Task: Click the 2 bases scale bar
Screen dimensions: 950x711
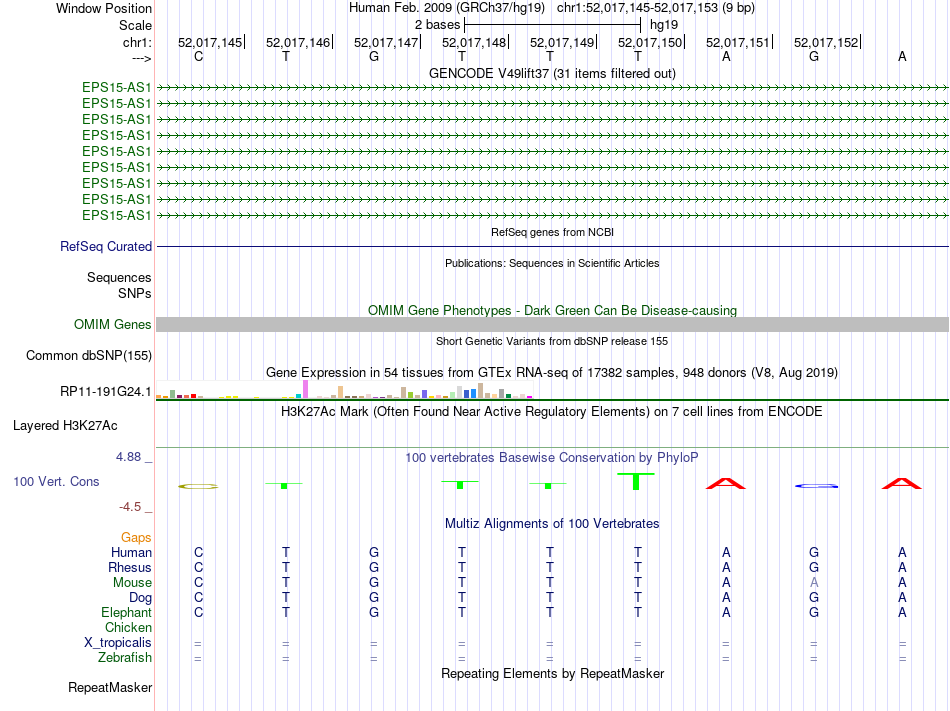Action: [552, 25]
